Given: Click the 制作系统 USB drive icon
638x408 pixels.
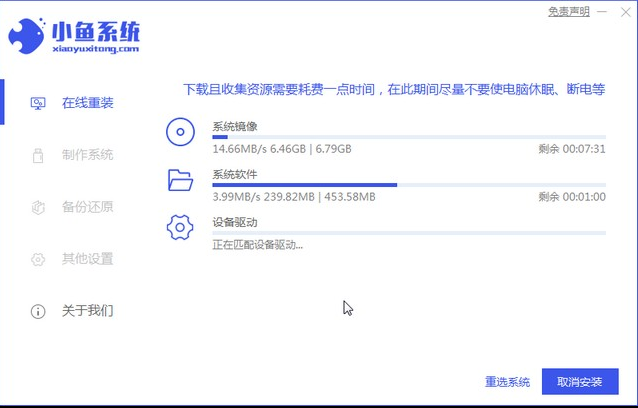Looking at the screenshot, I should point(38,155).
